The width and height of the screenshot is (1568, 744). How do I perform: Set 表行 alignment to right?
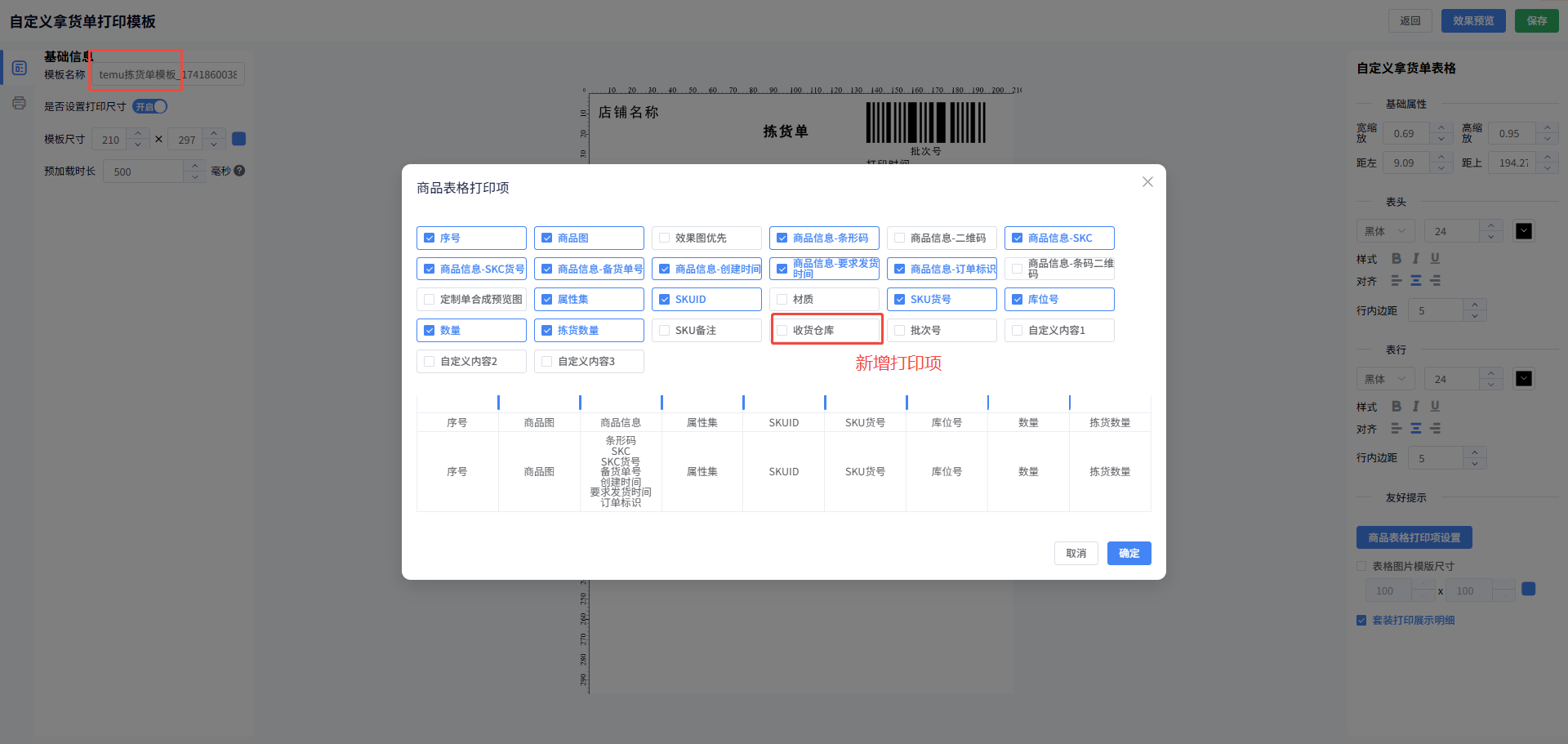1436,428
